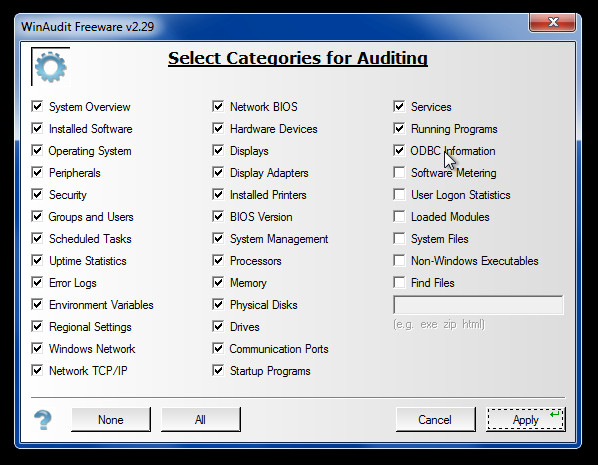Uncheck the System Overview checkbox
This screenshot has height=465, width=598.
click(x=37, y=106)
